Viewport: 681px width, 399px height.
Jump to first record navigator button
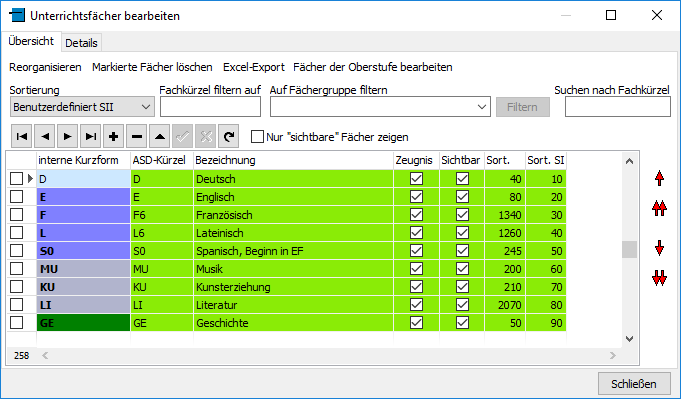pos(21,137)
